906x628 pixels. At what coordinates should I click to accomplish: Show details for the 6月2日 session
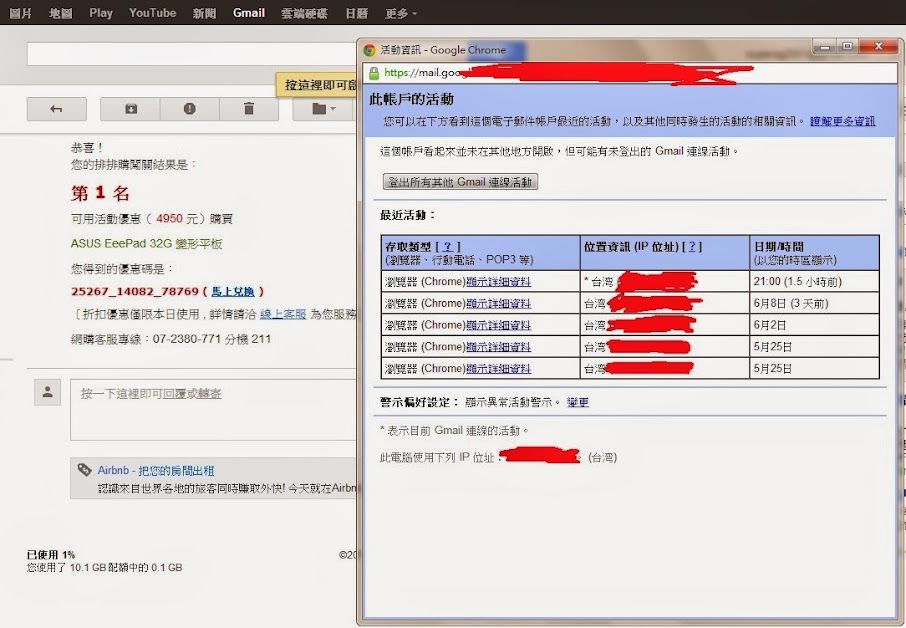coord(498,325)
